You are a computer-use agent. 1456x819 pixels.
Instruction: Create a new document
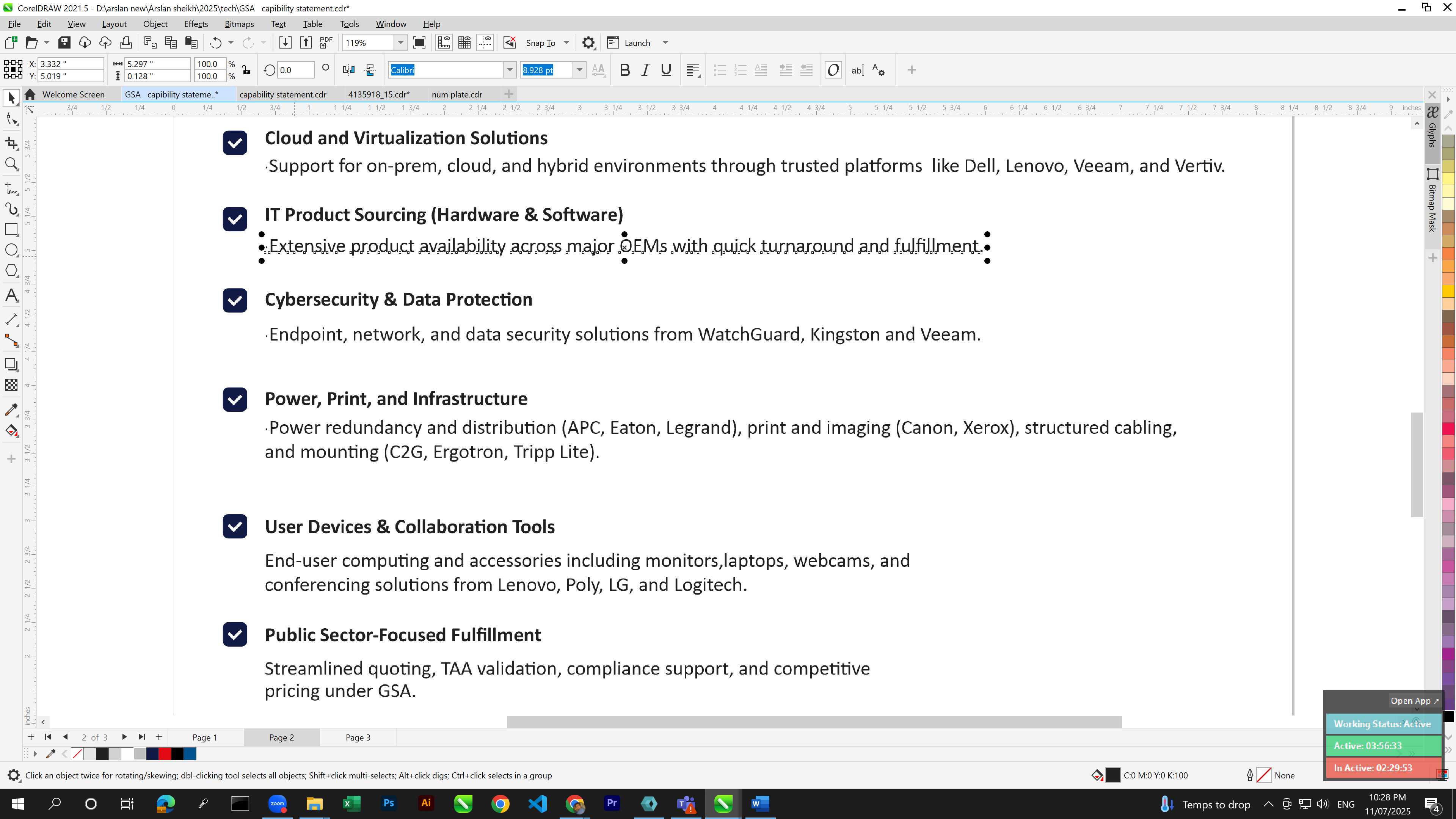[x=11, y=42]
